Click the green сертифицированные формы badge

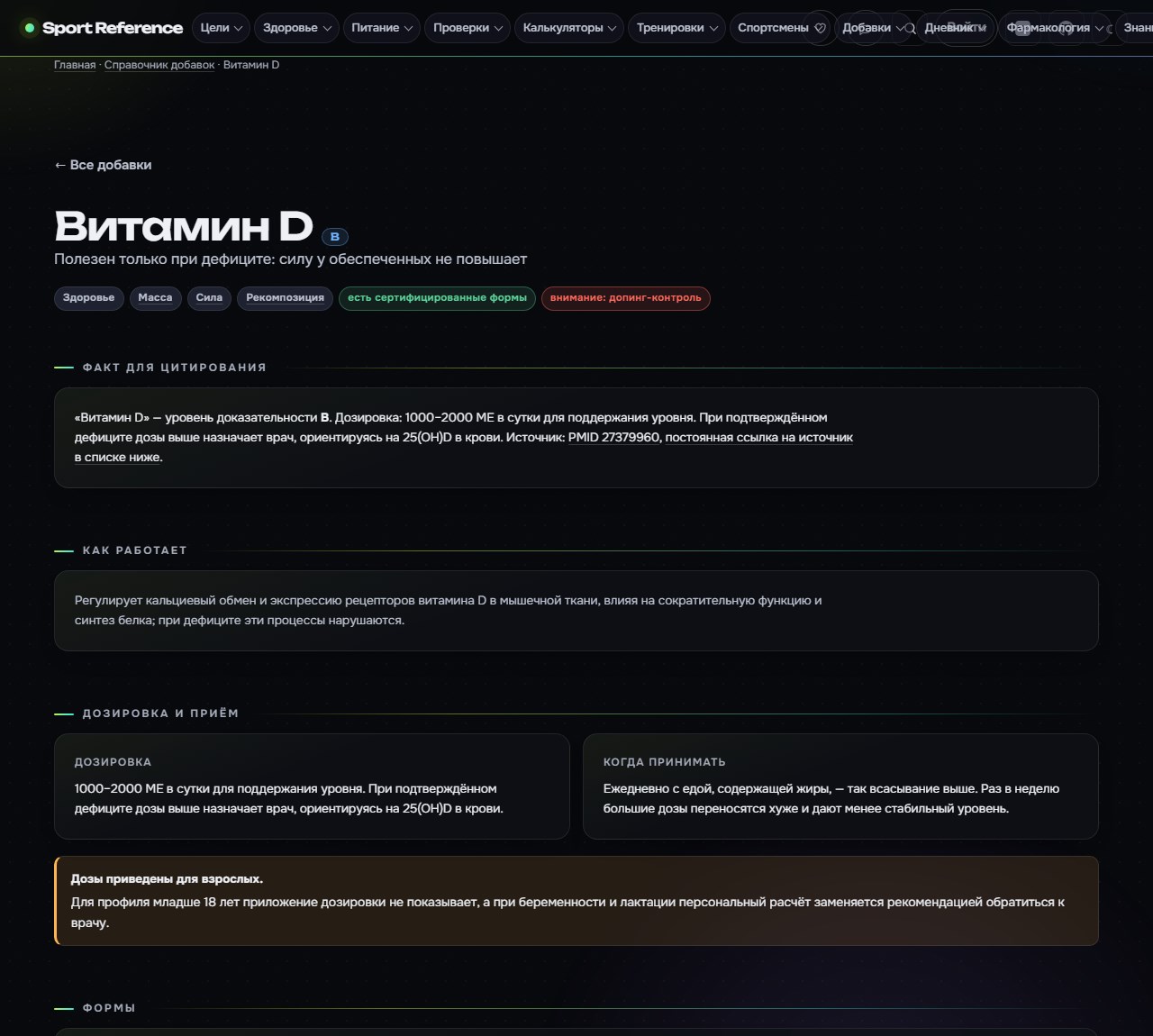[438, 298]
